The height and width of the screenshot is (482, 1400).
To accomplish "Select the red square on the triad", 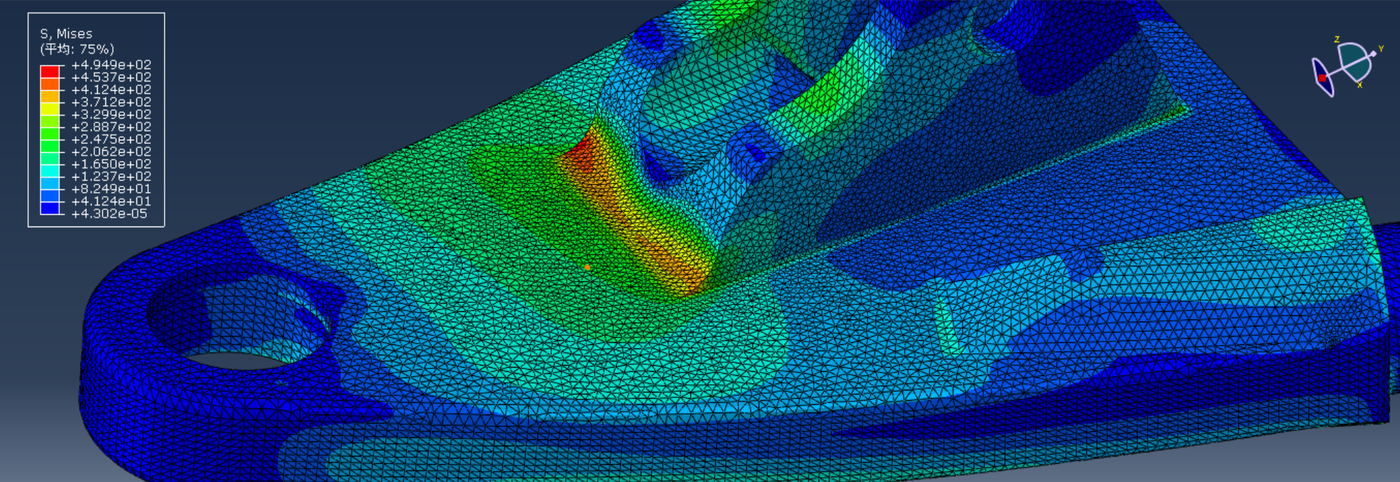I will pos(1322,78).
